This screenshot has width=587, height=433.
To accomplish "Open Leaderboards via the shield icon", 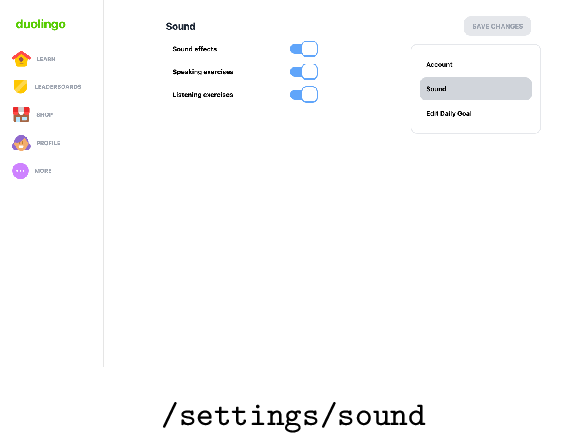I will click(x=21, y=86).
